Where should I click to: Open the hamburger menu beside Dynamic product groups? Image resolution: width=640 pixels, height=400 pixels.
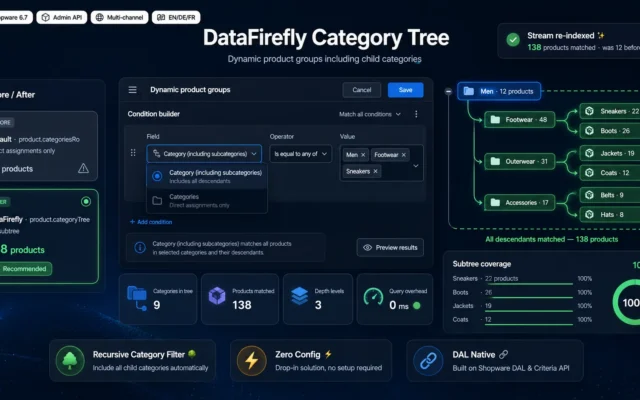point(133,90)
